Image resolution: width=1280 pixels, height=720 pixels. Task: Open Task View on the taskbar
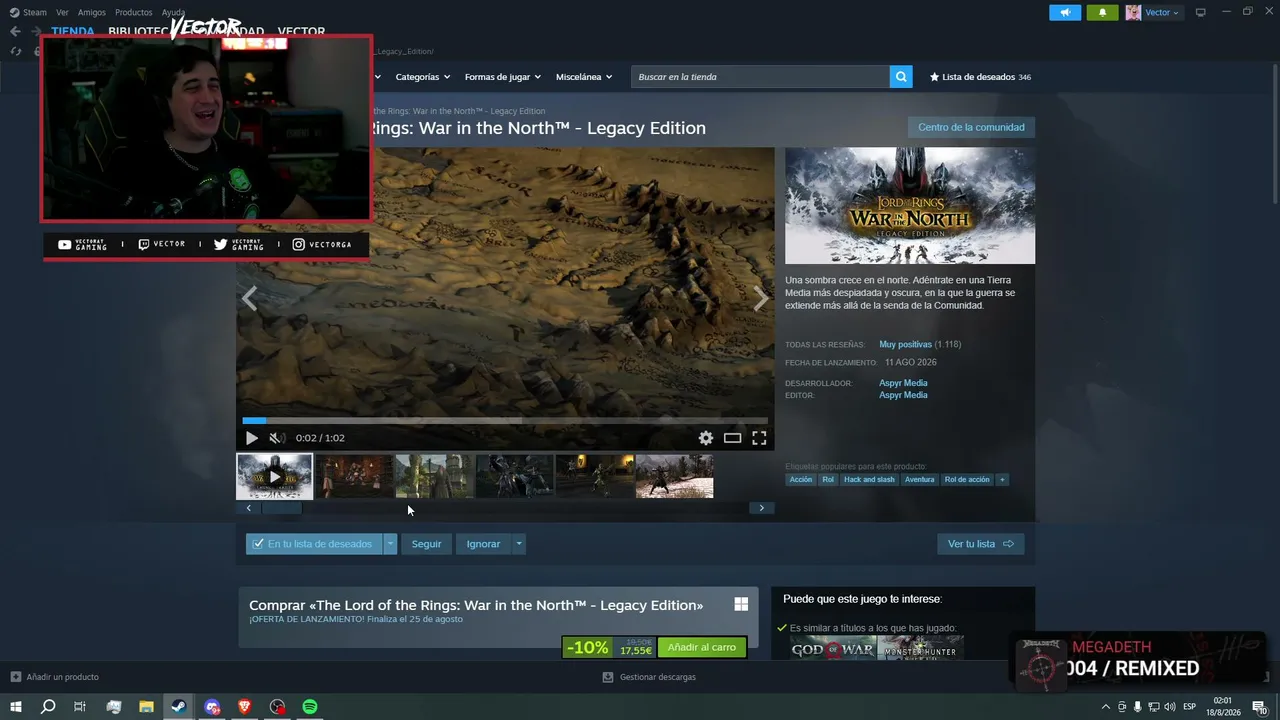[x=80, y=707]
